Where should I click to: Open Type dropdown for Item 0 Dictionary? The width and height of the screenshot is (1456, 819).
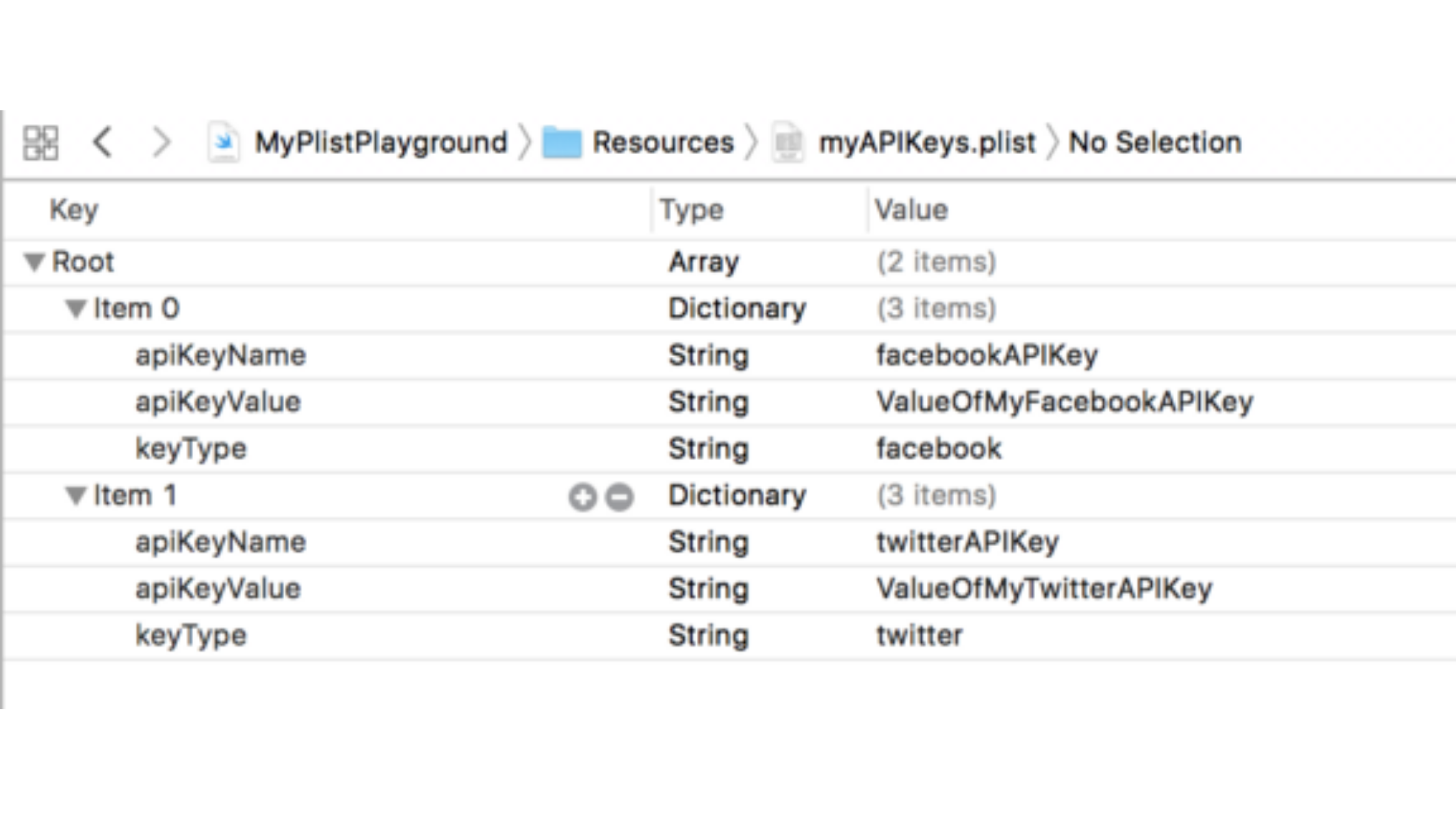coord(737,309)
